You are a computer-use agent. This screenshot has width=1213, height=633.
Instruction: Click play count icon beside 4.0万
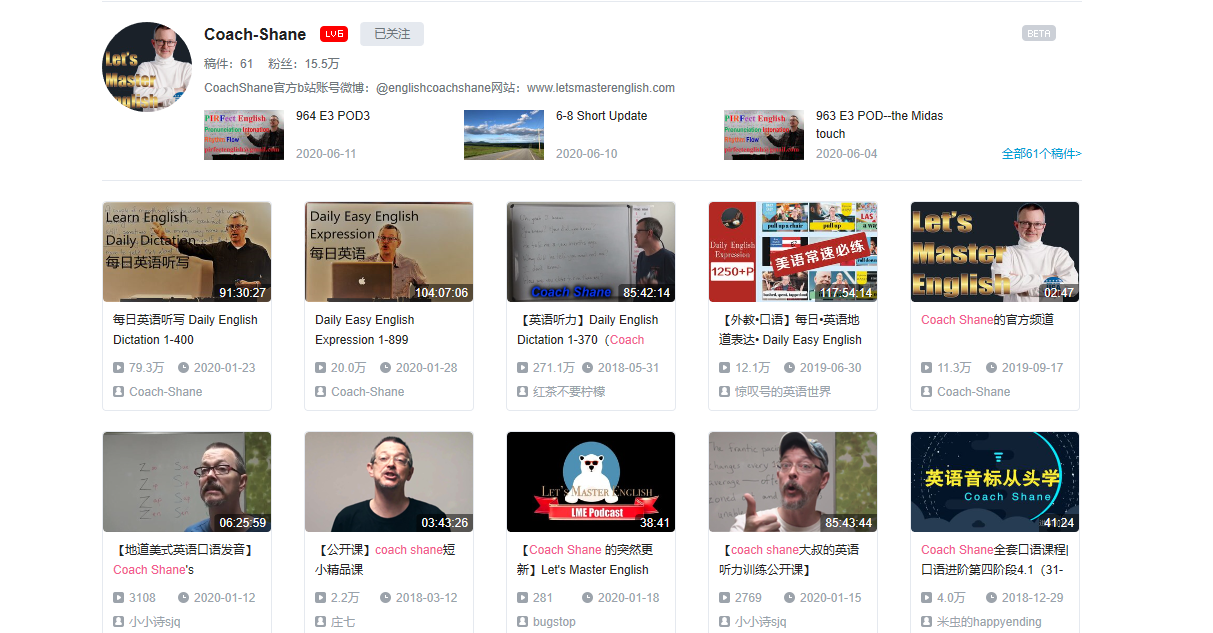coord(927,598)
